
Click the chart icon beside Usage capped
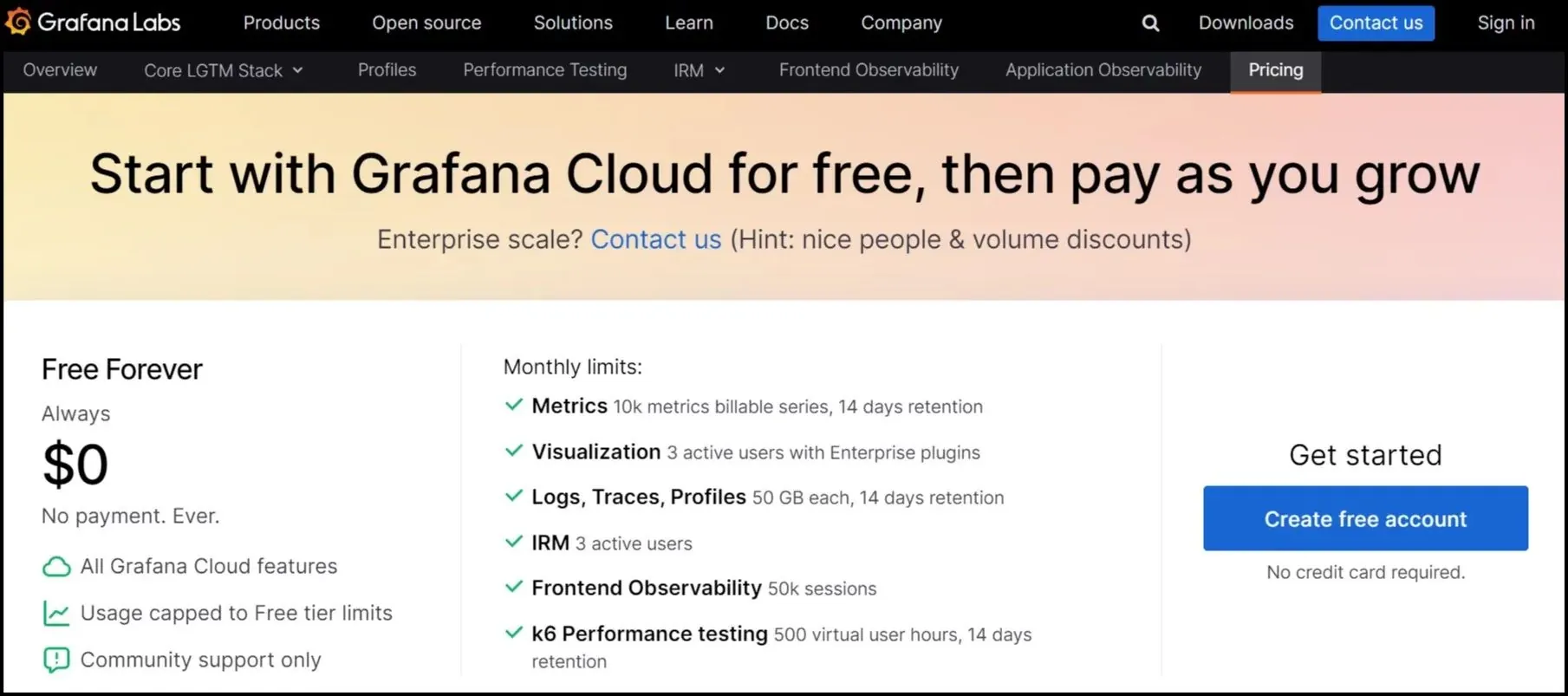click(56, 614)
